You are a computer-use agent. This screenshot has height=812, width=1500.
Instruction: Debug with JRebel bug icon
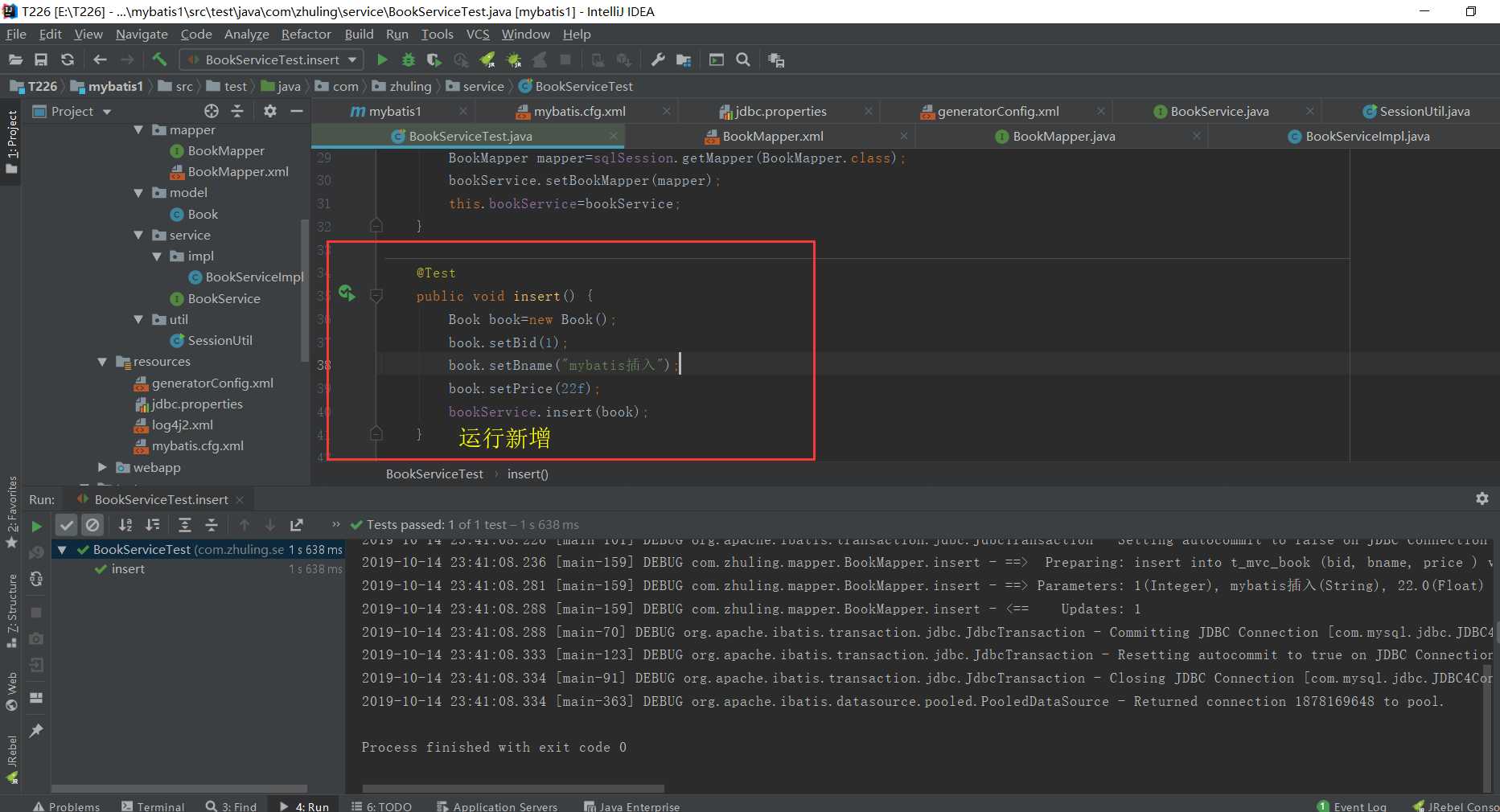(x=513, y=59)
